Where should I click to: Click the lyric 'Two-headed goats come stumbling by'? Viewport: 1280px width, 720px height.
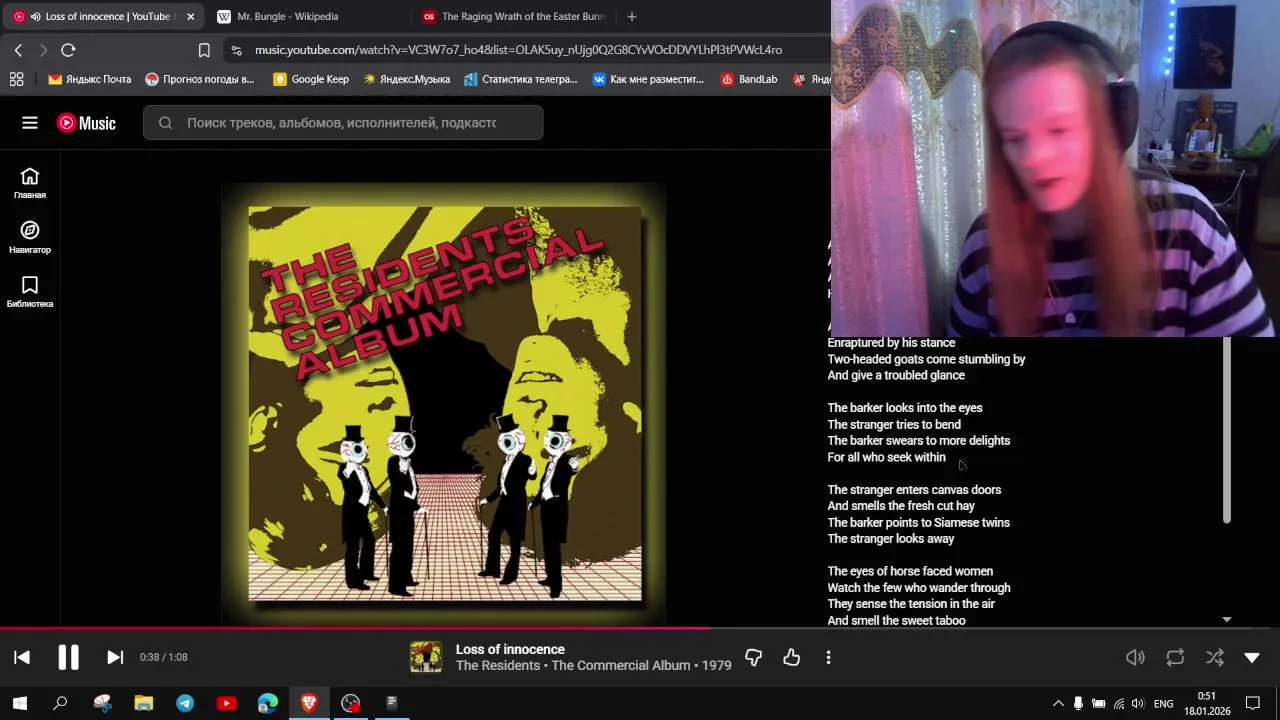pos(926,359)
